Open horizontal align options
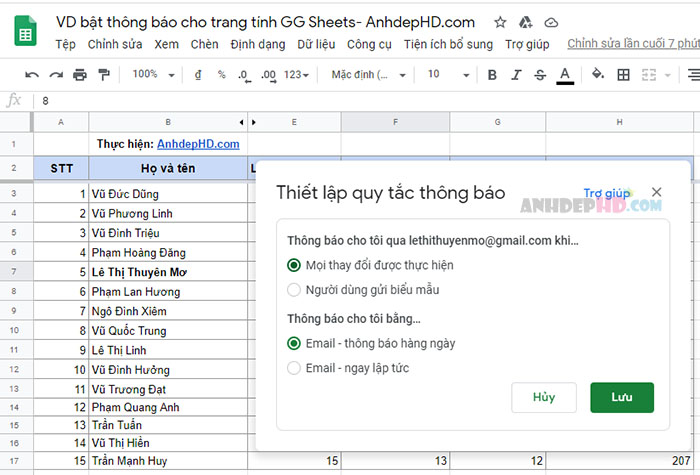Viewport: 700px width, 475px height. (x=693, y=75)
